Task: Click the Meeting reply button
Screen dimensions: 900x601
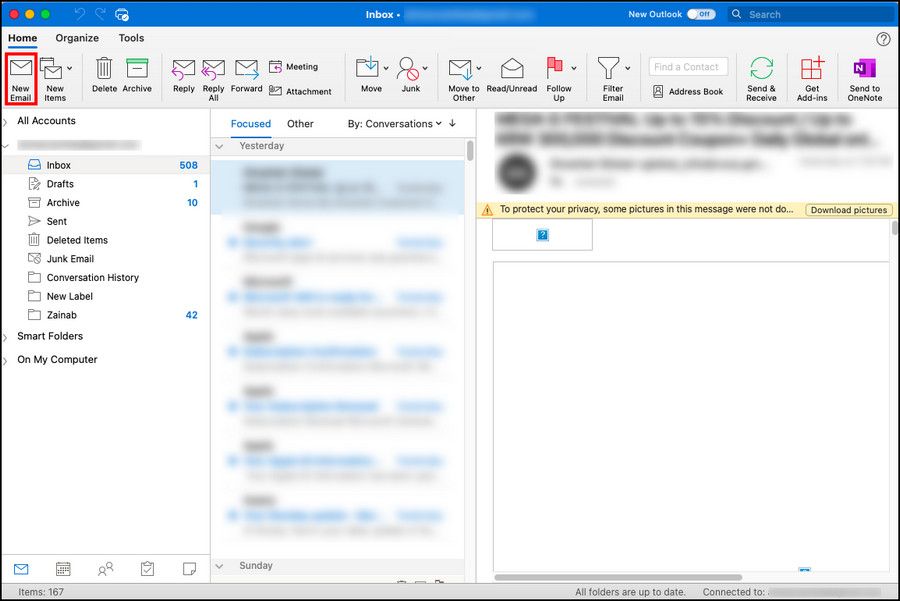Action: pos(293,67)
